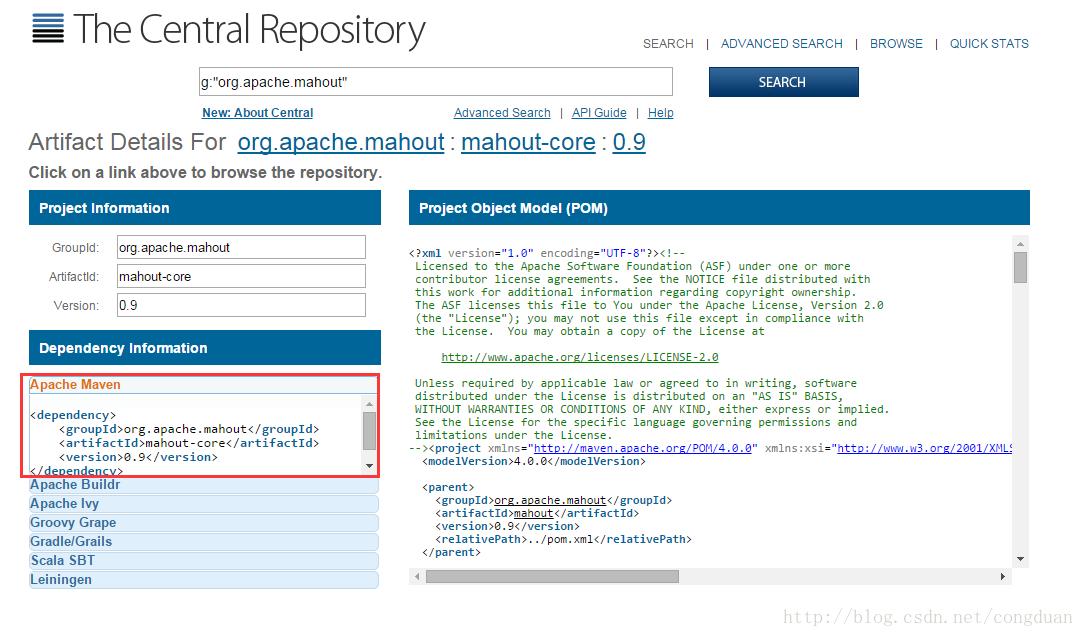Viewport: 1084px width, 637px height.
Task: Click The Central Repository logo icon
Action: [48, 28]
